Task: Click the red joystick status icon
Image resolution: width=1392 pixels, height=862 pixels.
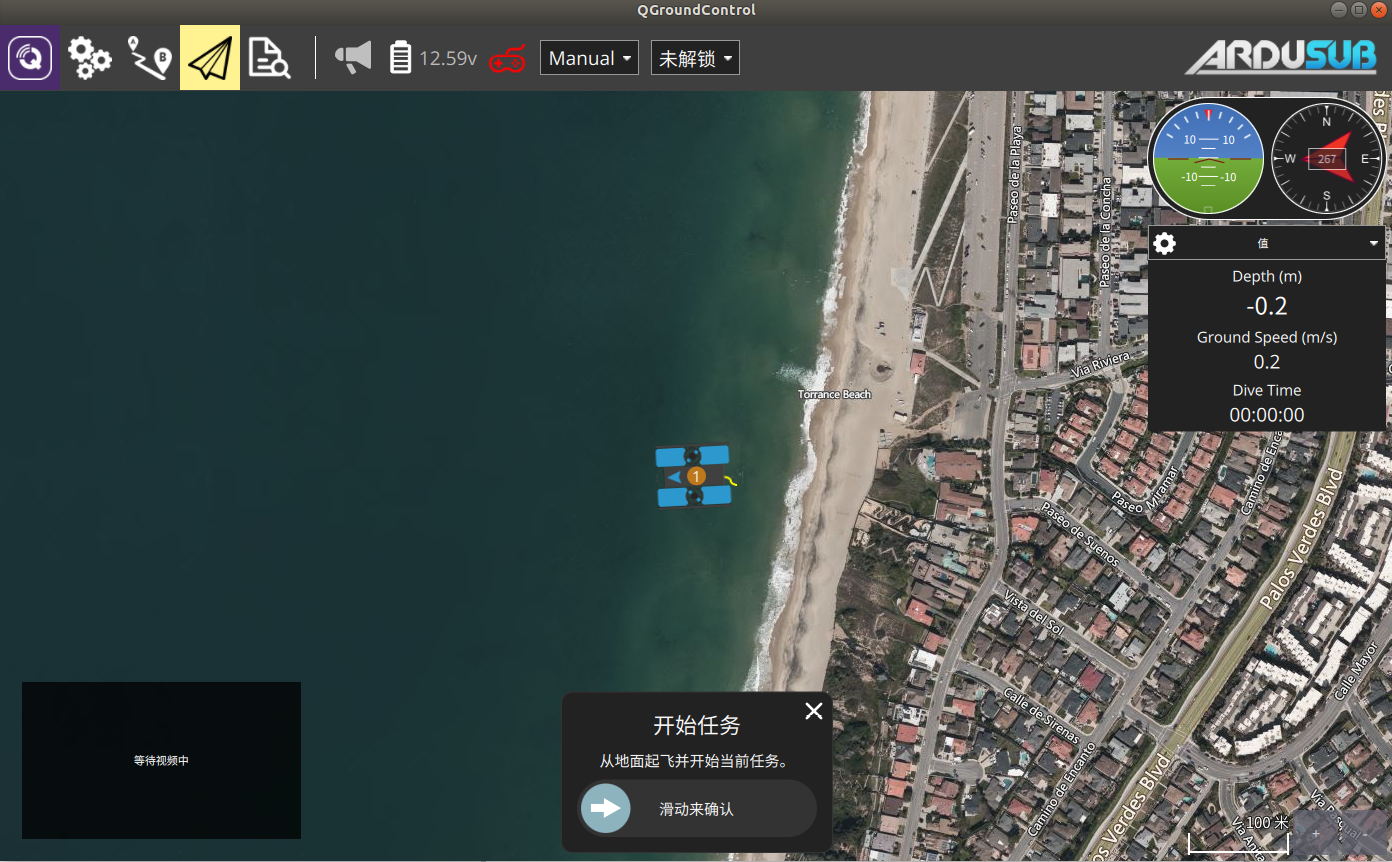Action: (508, 59)
